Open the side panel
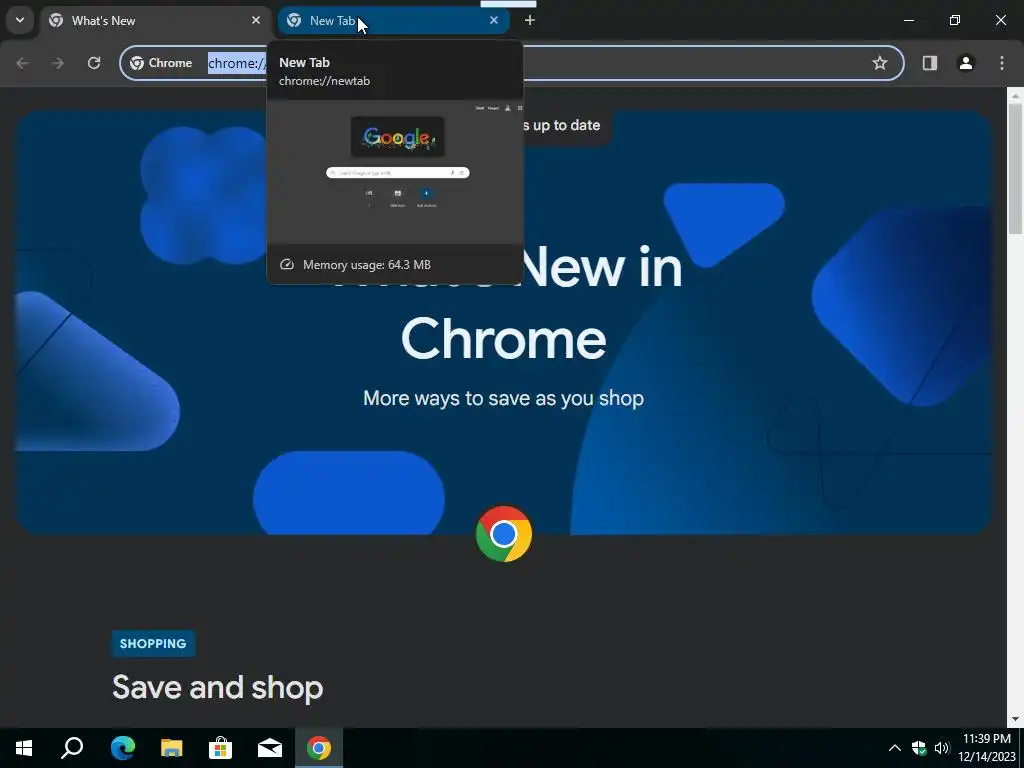 (x=930, y=63)
